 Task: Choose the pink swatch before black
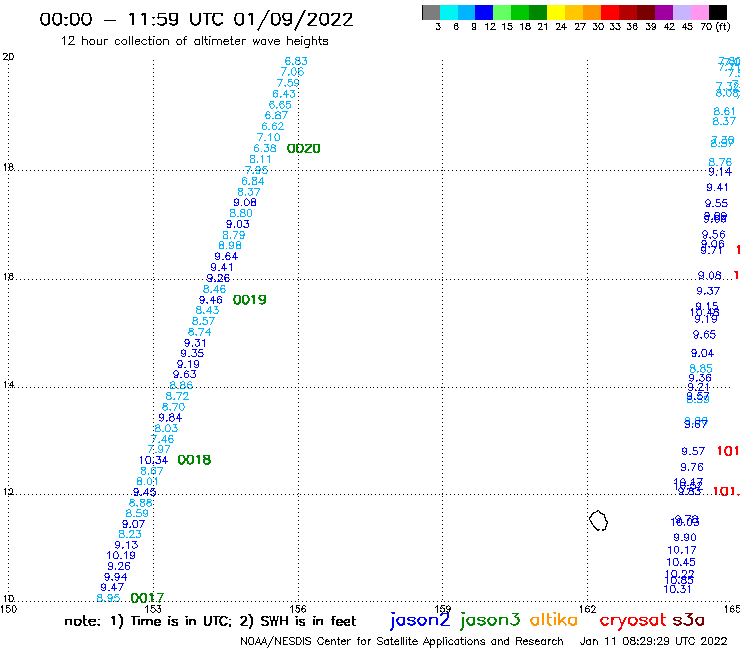[699, 12]
